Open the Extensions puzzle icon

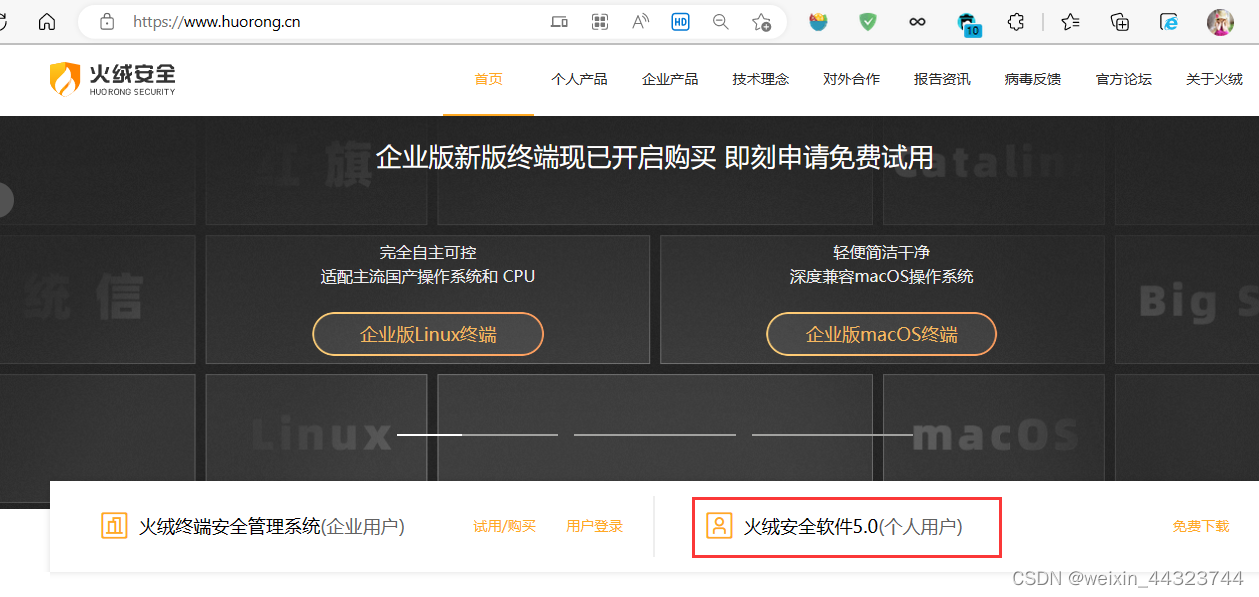[x=1016, y=21]
